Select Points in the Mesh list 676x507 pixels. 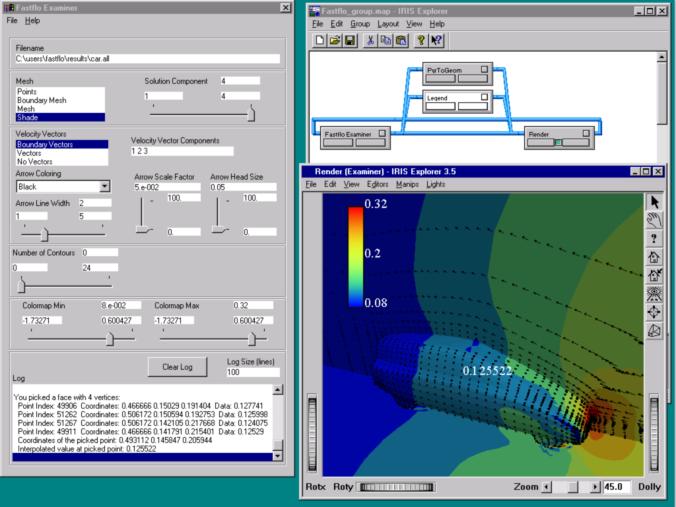[x=27, y=91]
